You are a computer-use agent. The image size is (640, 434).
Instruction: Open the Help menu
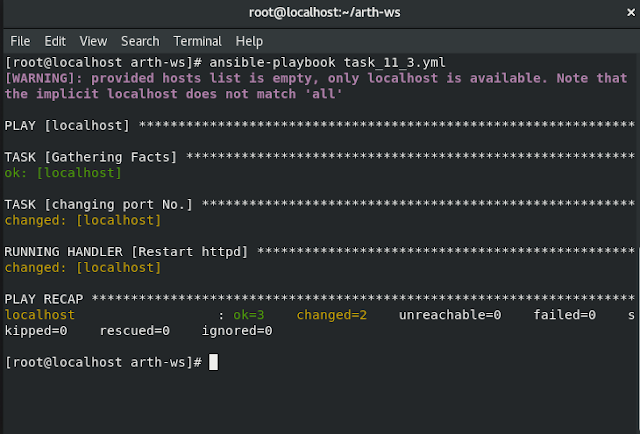pyautogui.click(x=249, y=41)
